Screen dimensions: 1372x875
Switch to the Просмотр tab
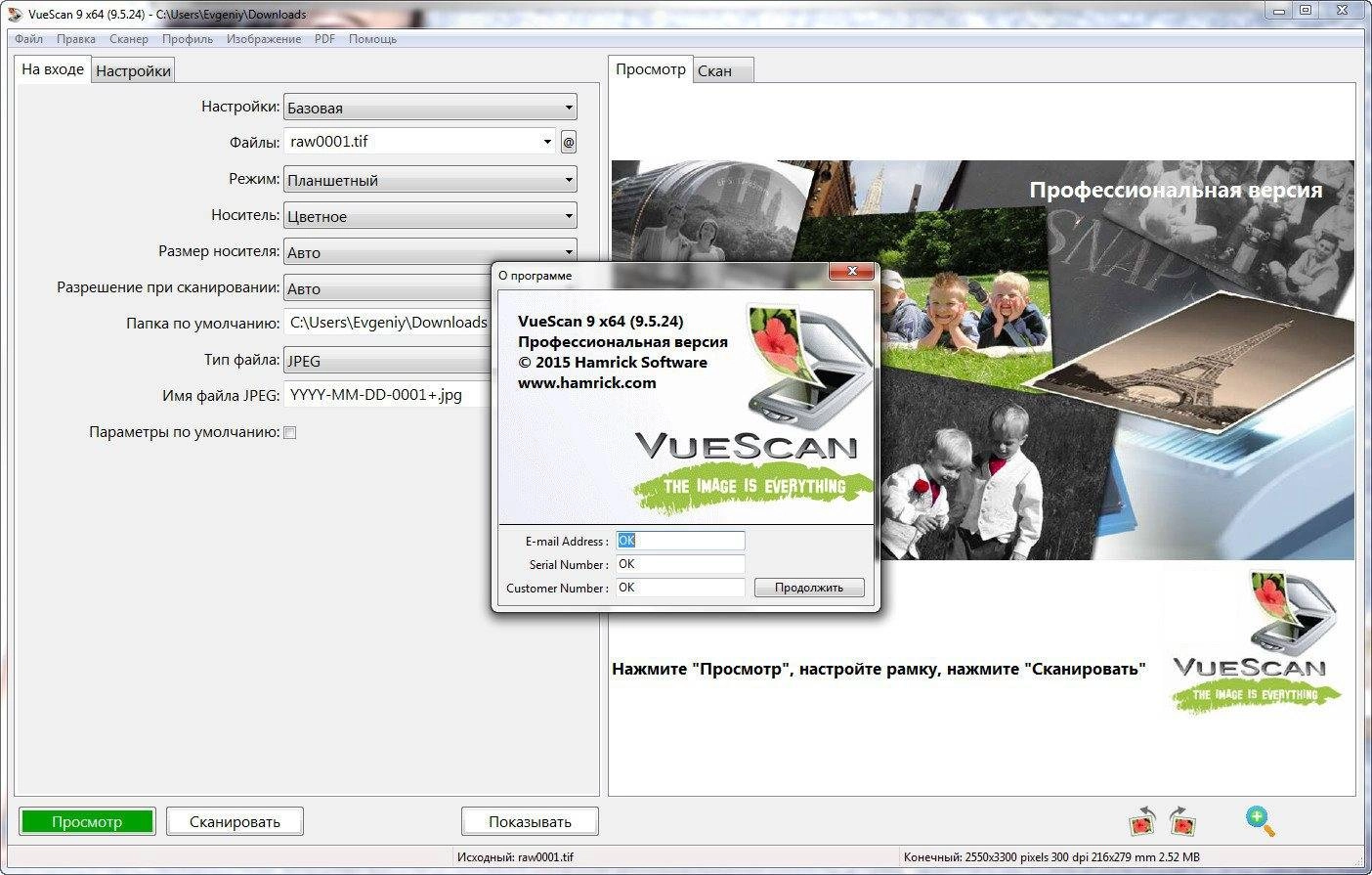point(651,69)
